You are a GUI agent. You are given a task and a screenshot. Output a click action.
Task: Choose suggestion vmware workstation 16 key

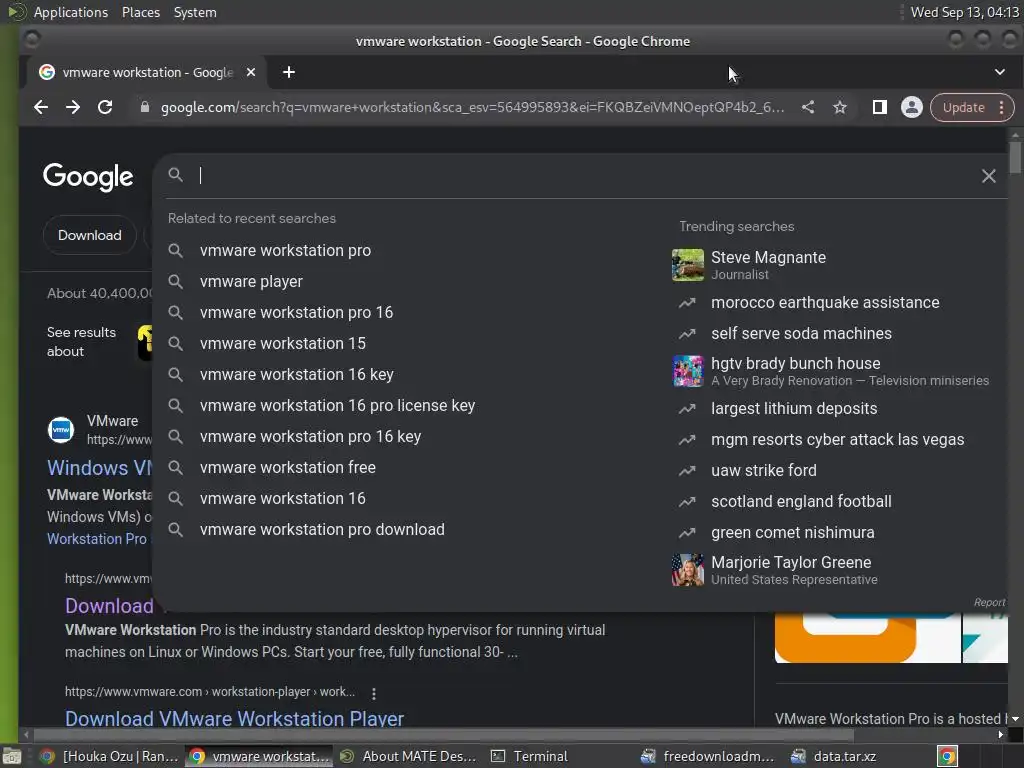point(296,375)
